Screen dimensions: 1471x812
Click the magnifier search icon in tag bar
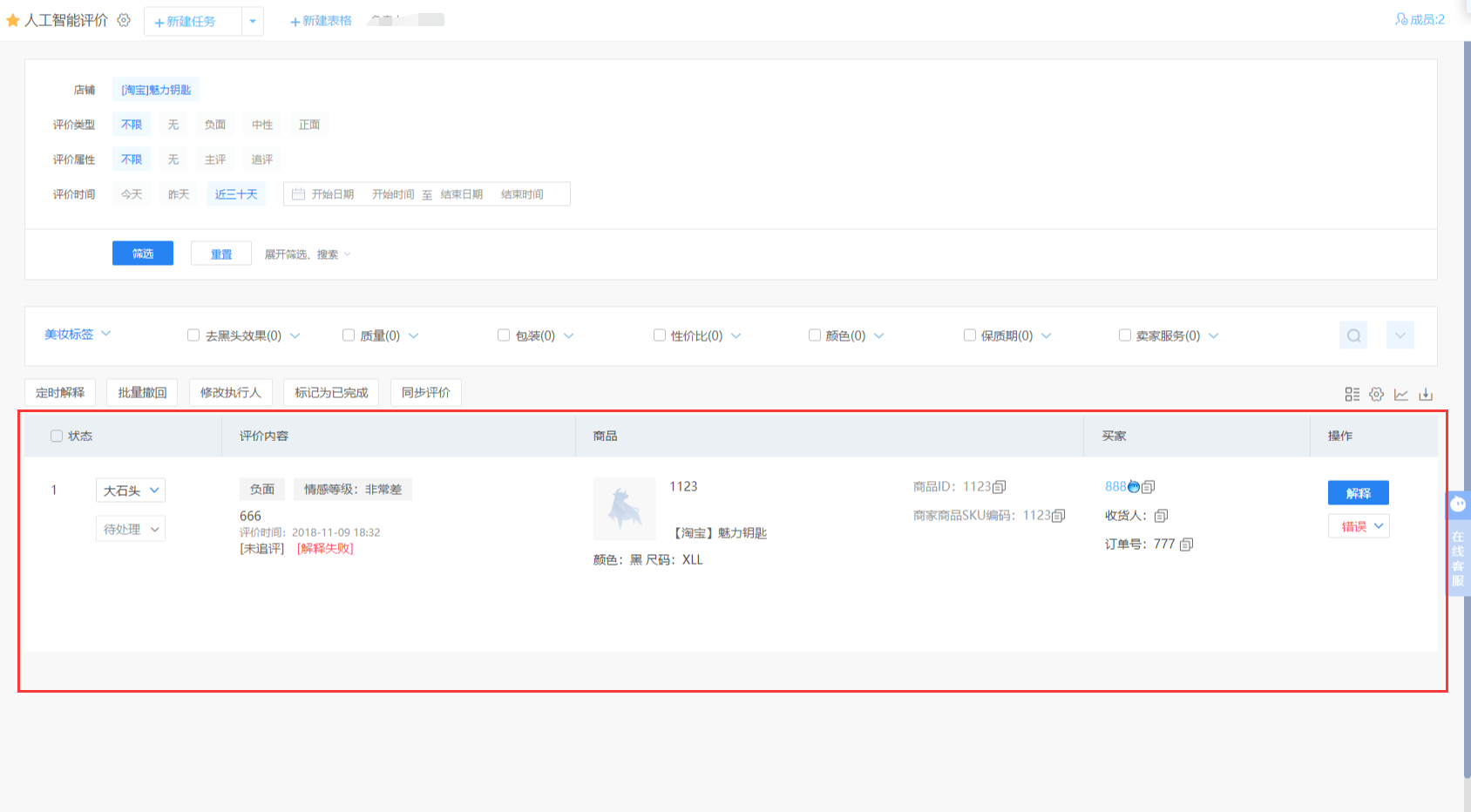tap(1353, 335)
